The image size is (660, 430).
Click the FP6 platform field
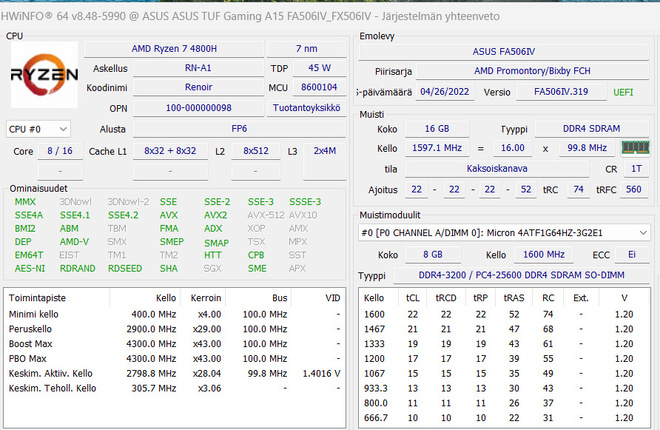tap(239, 129)
